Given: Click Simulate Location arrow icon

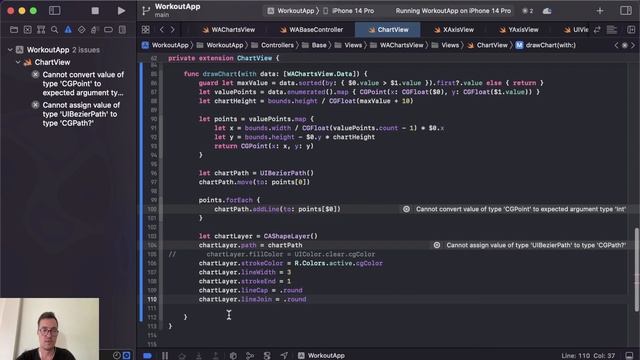Looking at the screenshot, I should pos(284,356).
